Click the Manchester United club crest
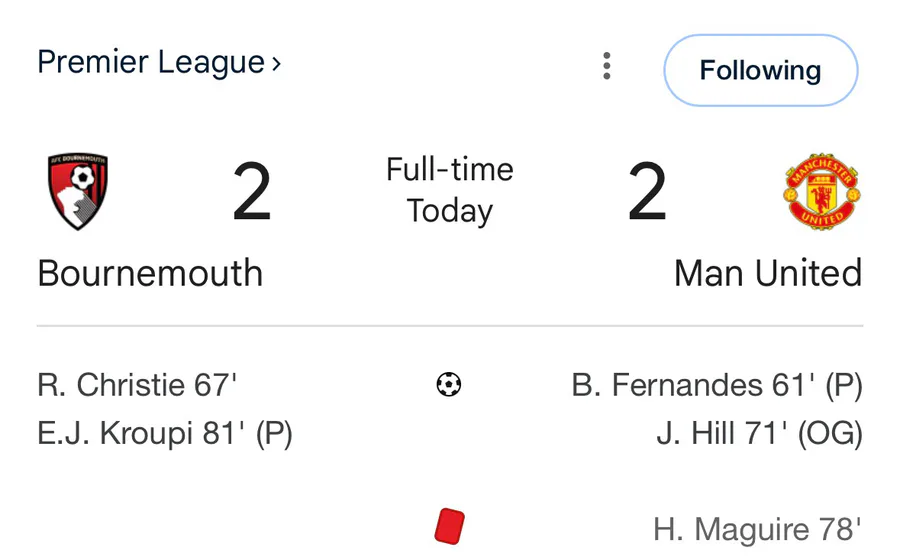900x560 pixels. [x=822, y=192]
